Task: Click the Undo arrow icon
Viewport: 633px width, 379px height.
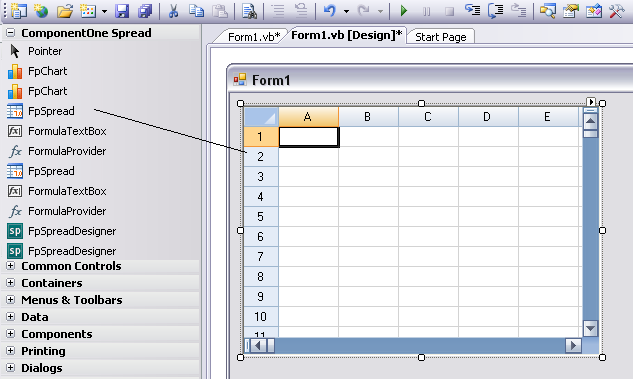Action: [330, 11]
